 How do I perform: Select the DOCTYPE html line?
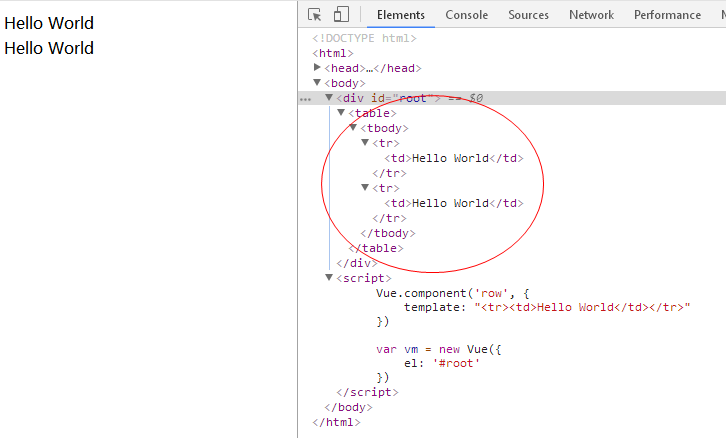[364, 38]
